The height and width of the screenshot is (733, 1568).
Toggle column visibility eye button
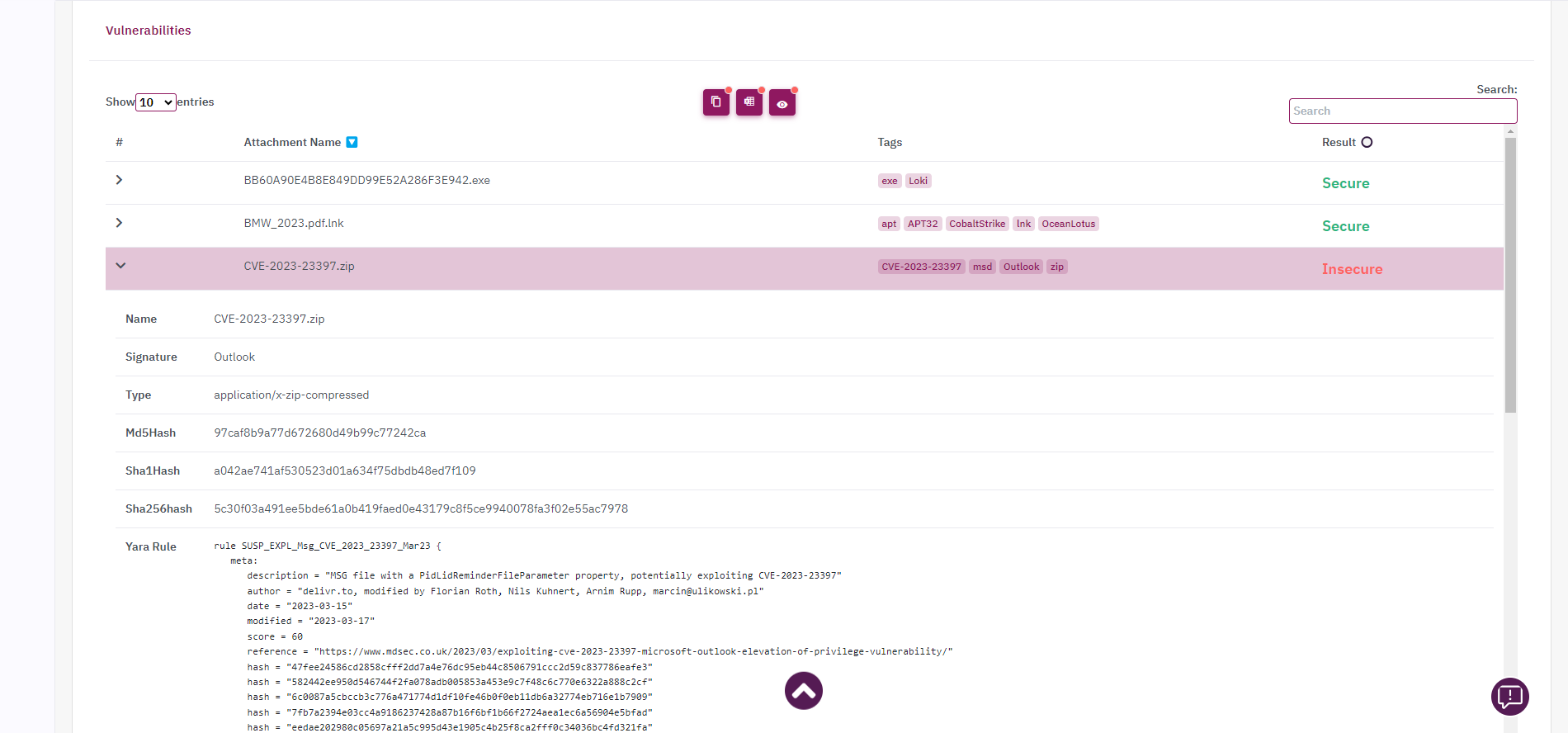click(x=782, y=103)
